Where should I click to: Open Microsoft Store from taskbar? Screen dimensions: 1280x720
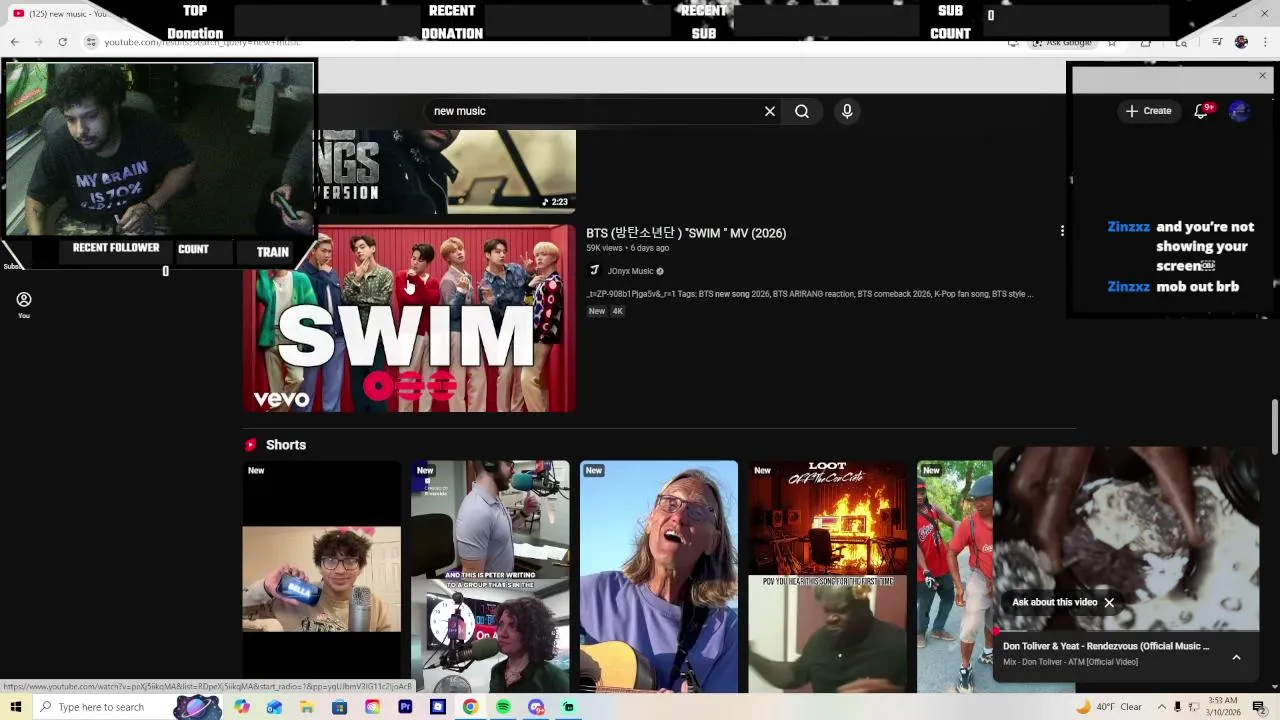(x=340, y=707)
